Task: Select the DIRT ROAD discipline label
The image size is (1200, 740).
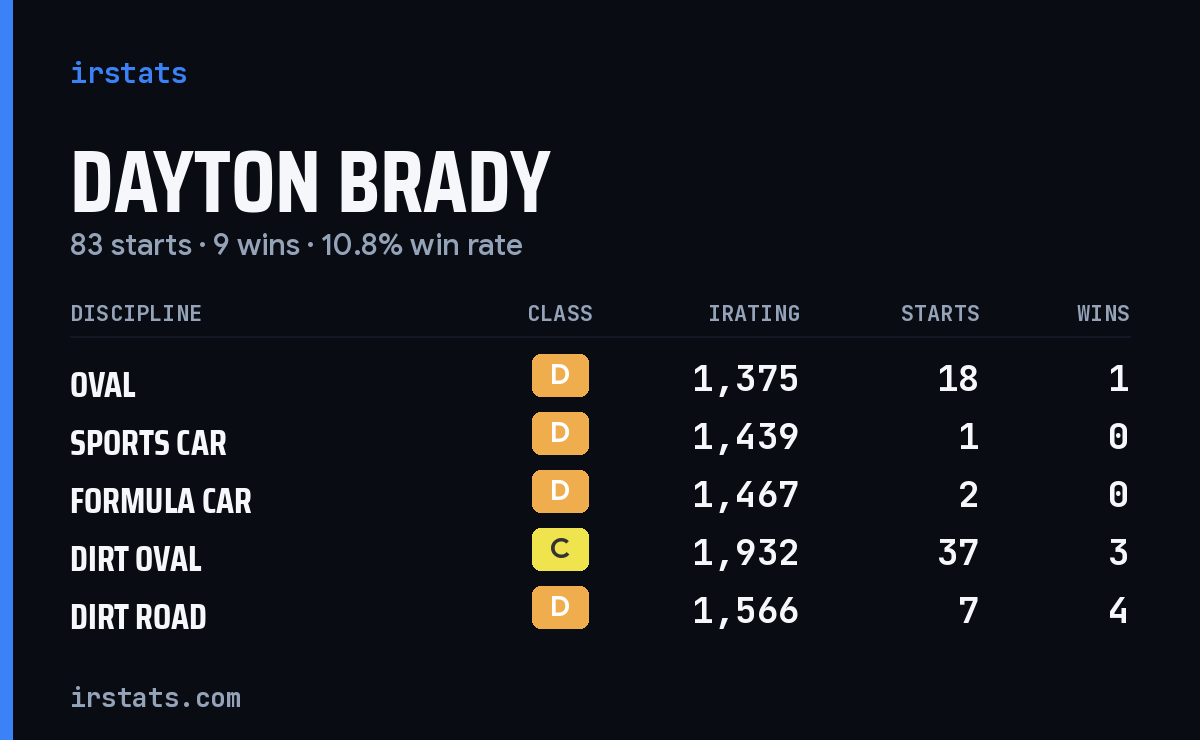Action: click(138, 617)
